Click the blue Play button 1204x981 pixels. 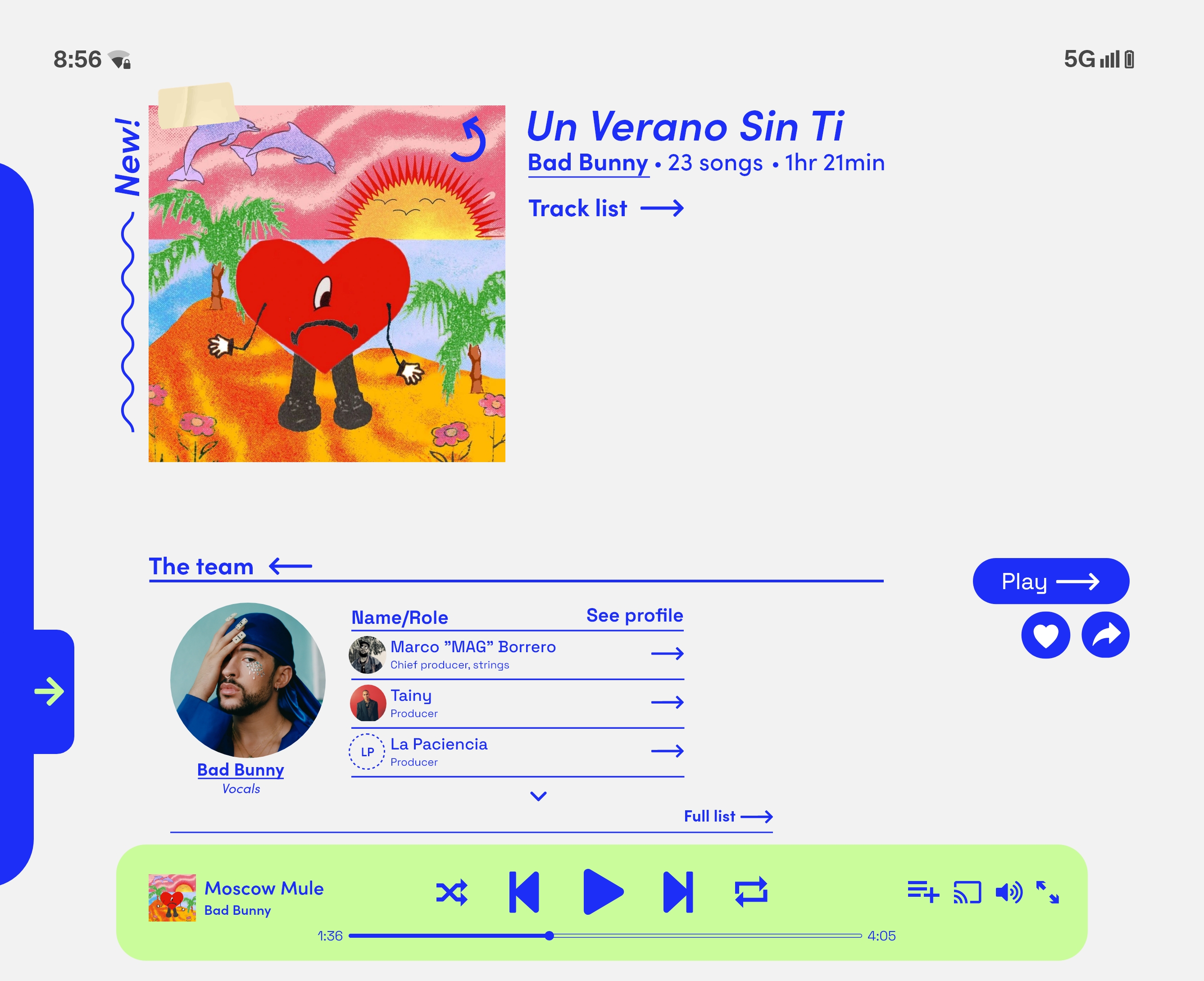(1051, 581)
